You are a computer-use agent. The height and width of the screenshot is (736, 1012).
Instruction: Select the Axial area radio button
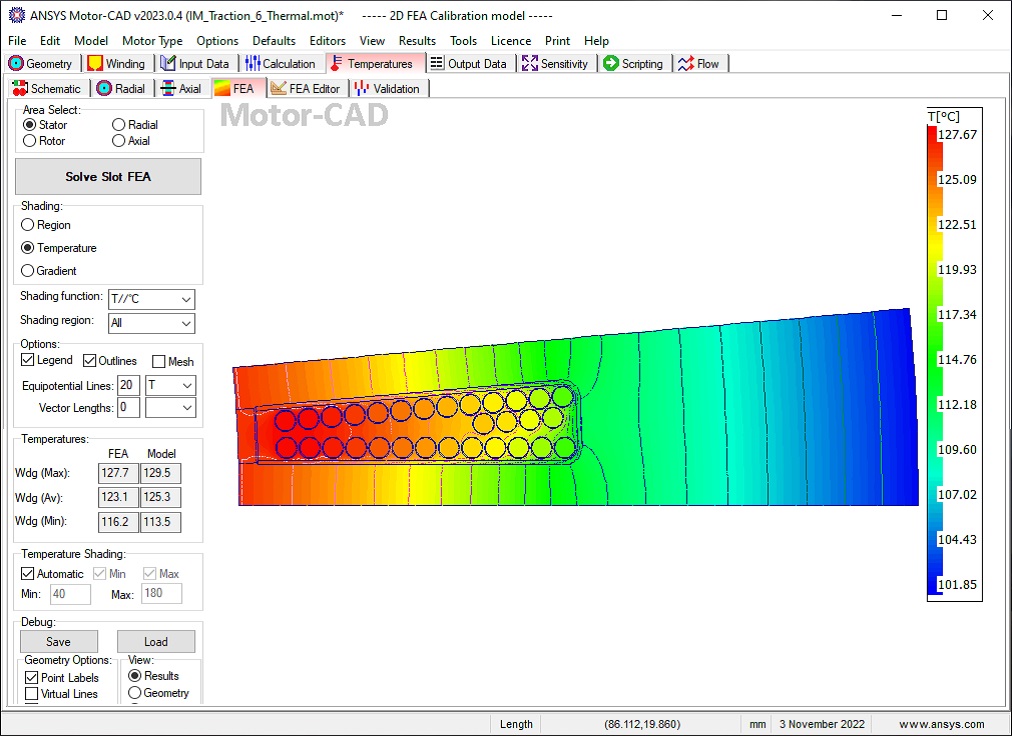(118, 141)
